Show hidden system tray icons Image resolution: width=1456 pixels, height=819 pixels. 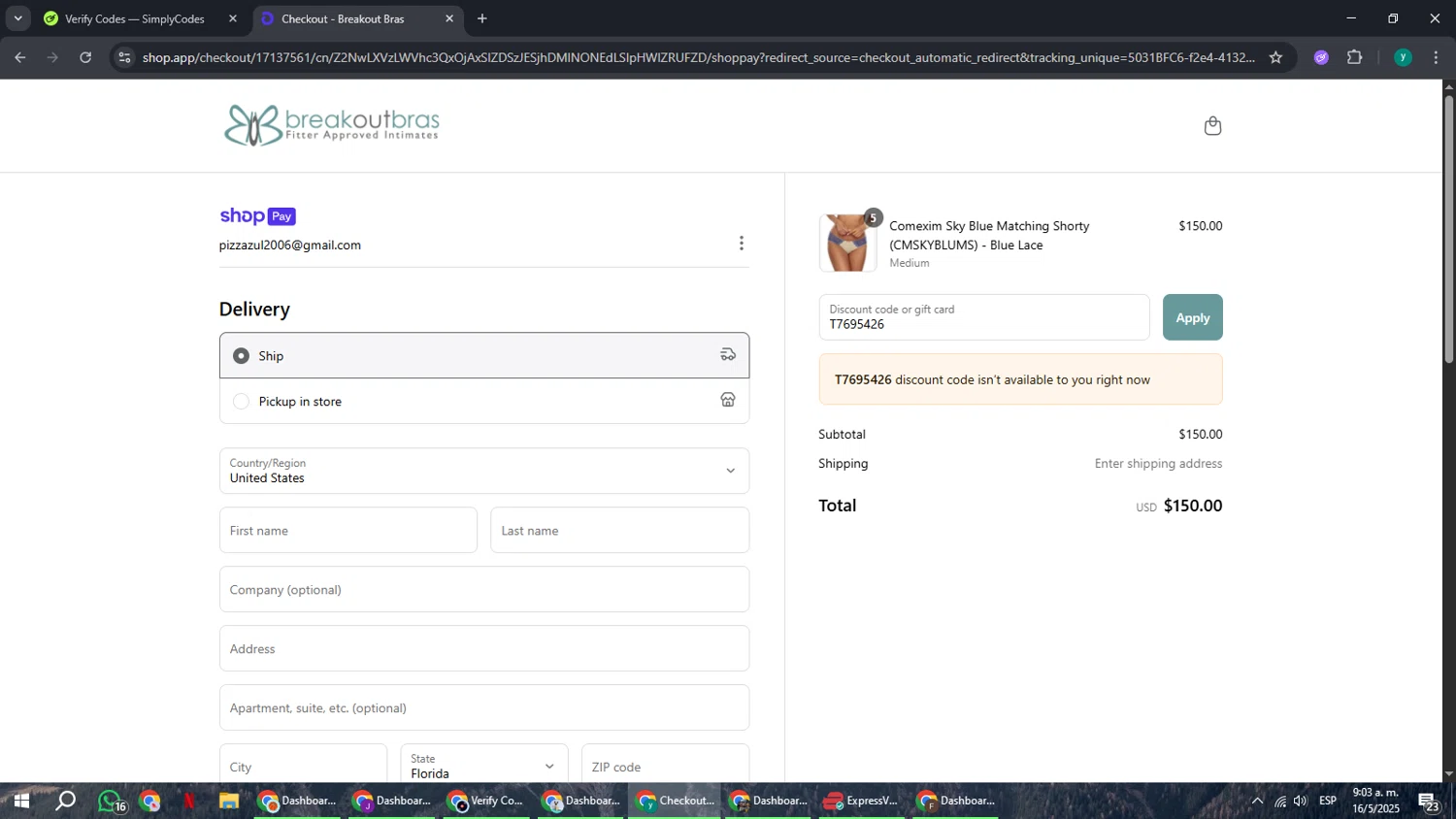click(x=1257, y=802)
